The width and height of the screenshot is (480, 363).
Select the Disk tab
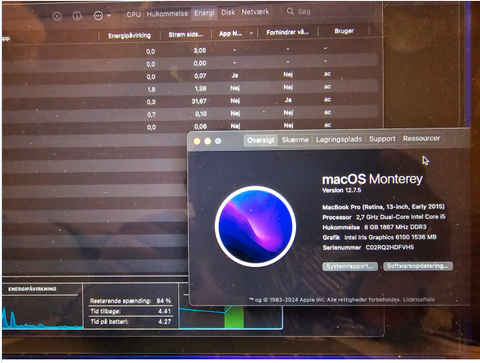228,12
